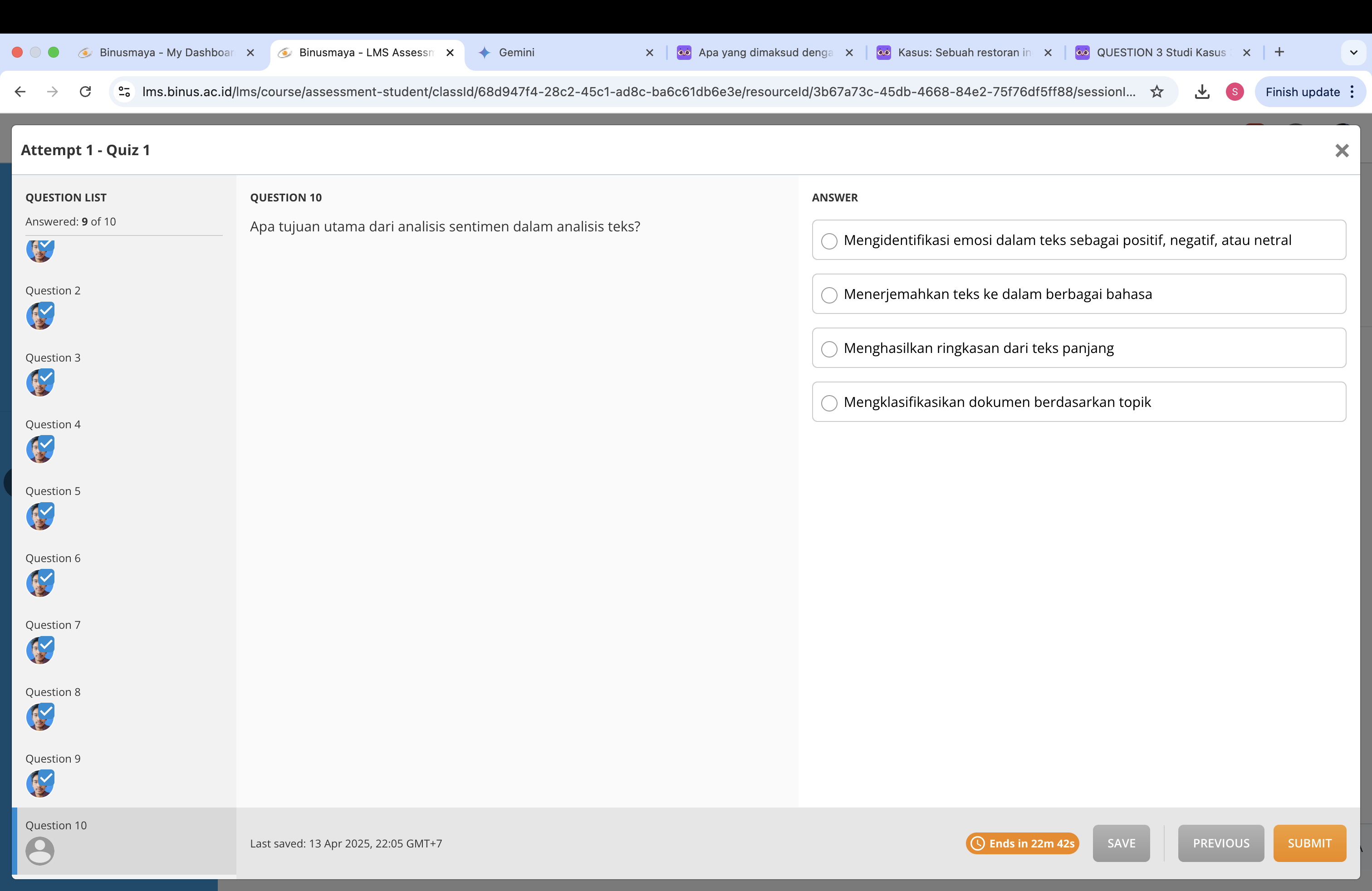This screenshot has height=891, width=1372.
Task: Go to PREVIOUS question
Action: (1220, 843)
